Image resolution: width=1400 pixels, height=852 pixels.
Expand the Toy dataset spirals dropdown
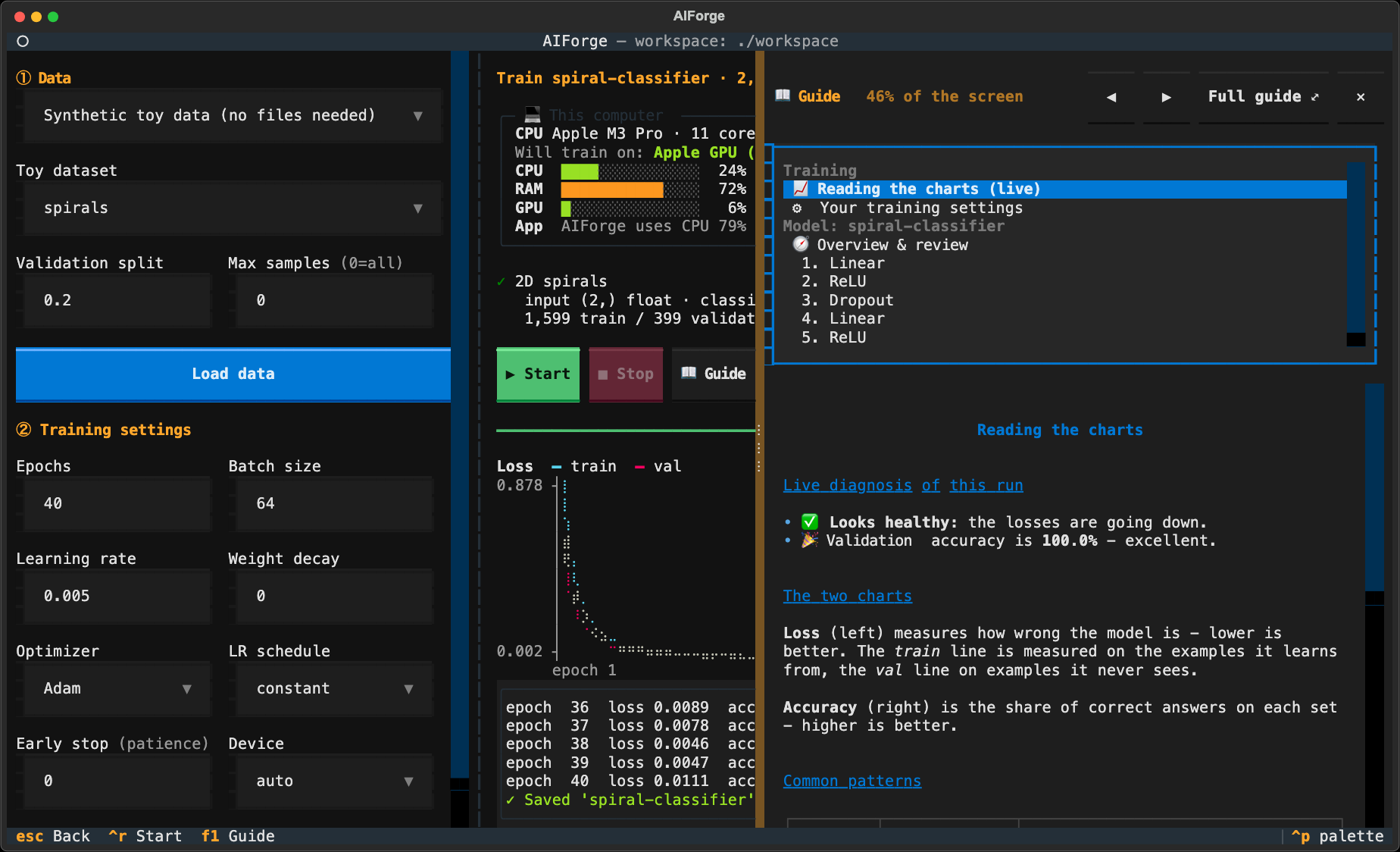coord(232,208)
